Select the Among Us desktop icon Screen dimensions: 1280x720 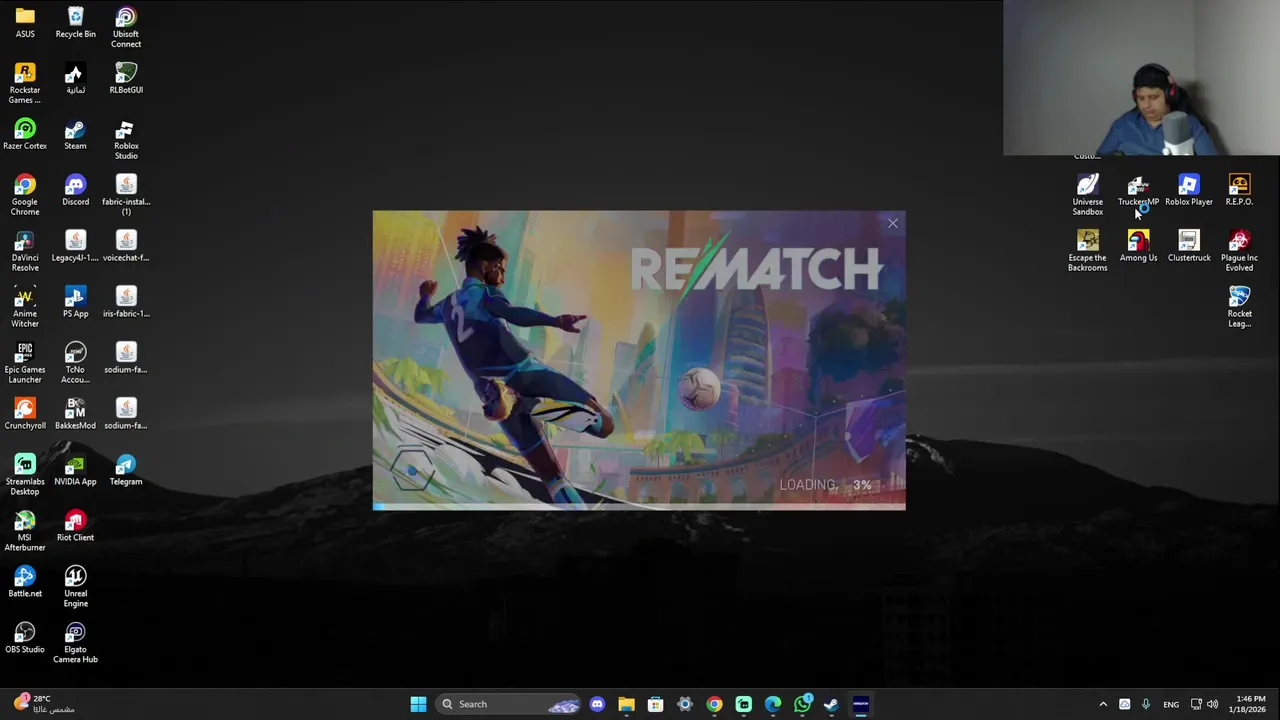point(1138,246)
